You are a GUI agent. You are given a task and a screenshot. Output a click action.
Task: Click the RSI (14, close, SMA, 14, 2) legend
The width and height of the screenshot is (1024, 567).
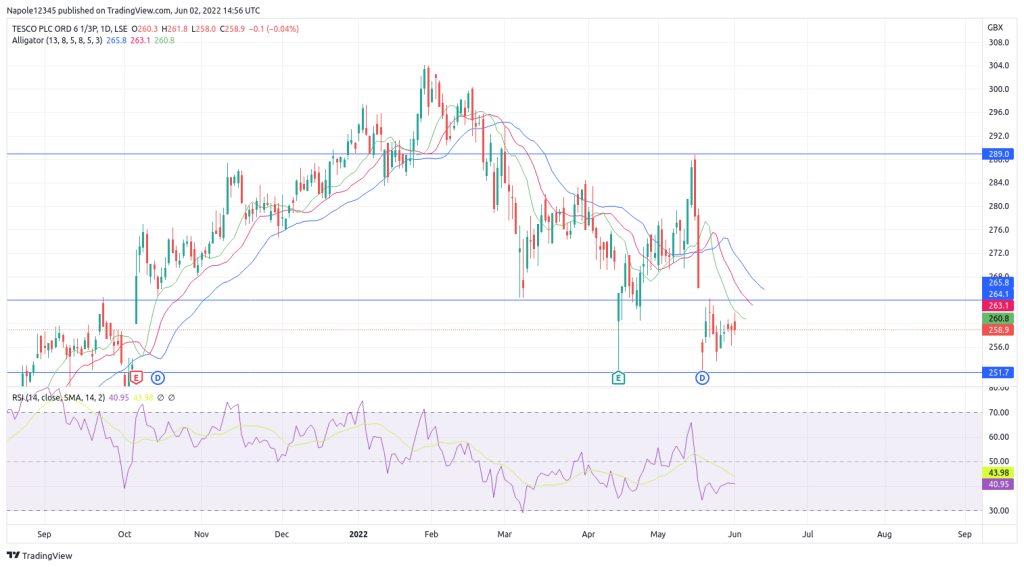(x=58, y=397)
